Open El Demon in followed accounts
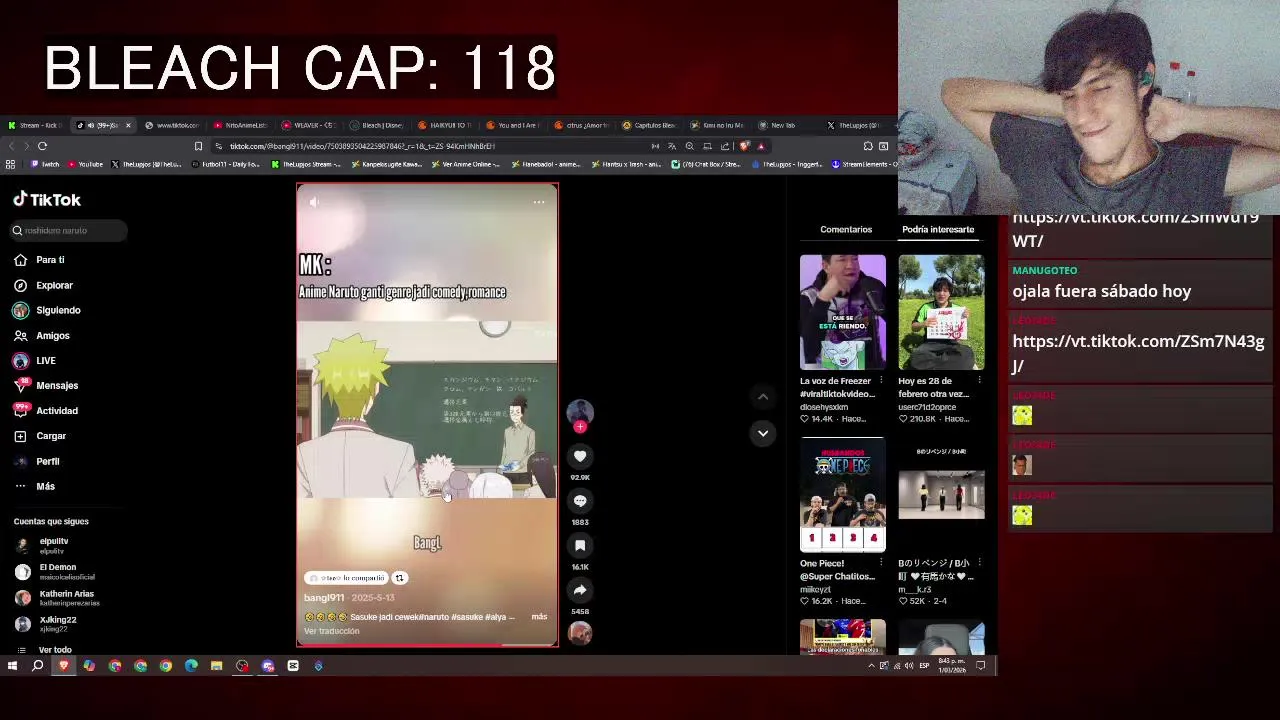 tap(57, 572)
